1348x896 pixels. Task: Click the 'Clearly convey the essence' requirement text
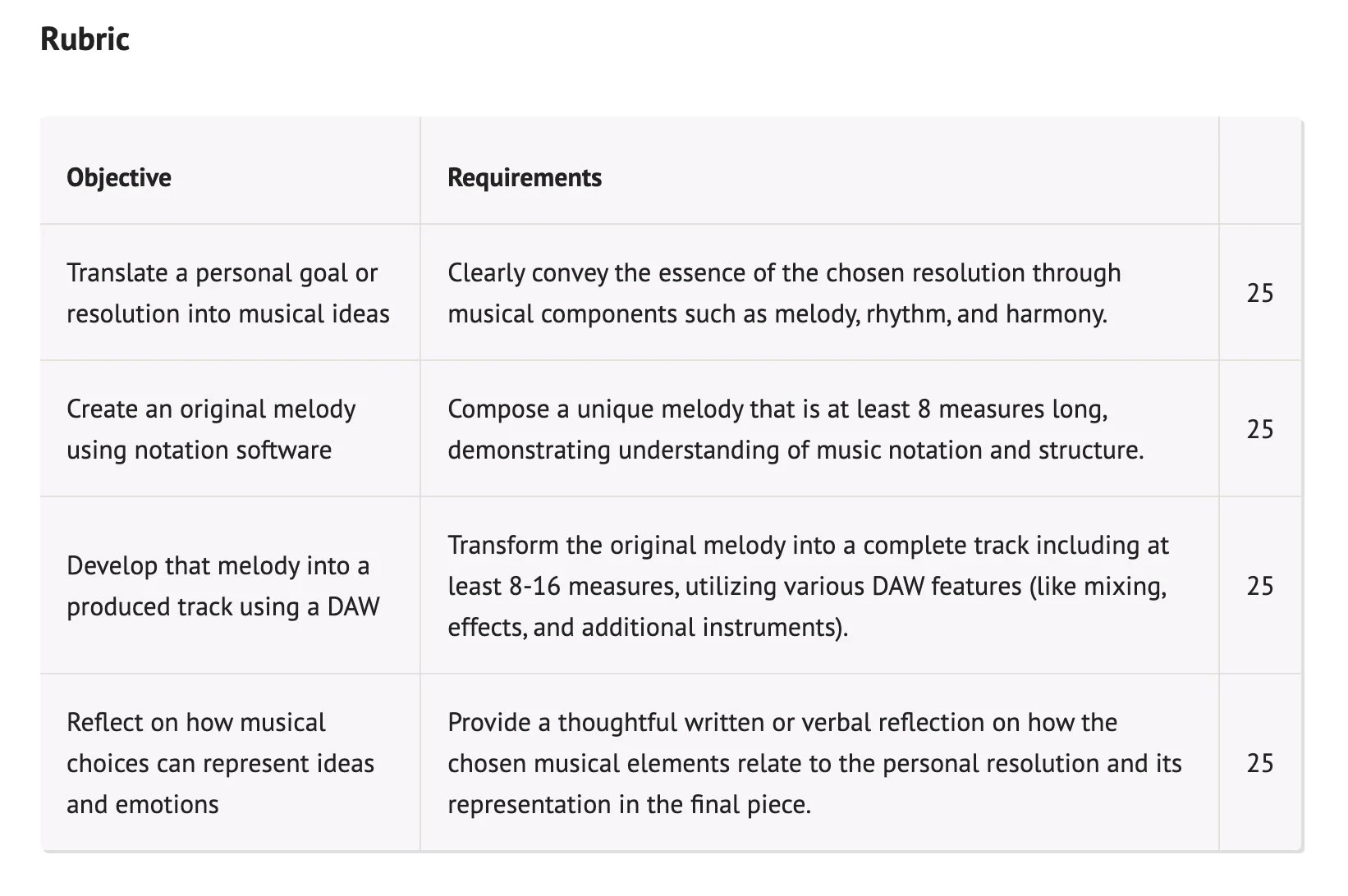[783, 273]
